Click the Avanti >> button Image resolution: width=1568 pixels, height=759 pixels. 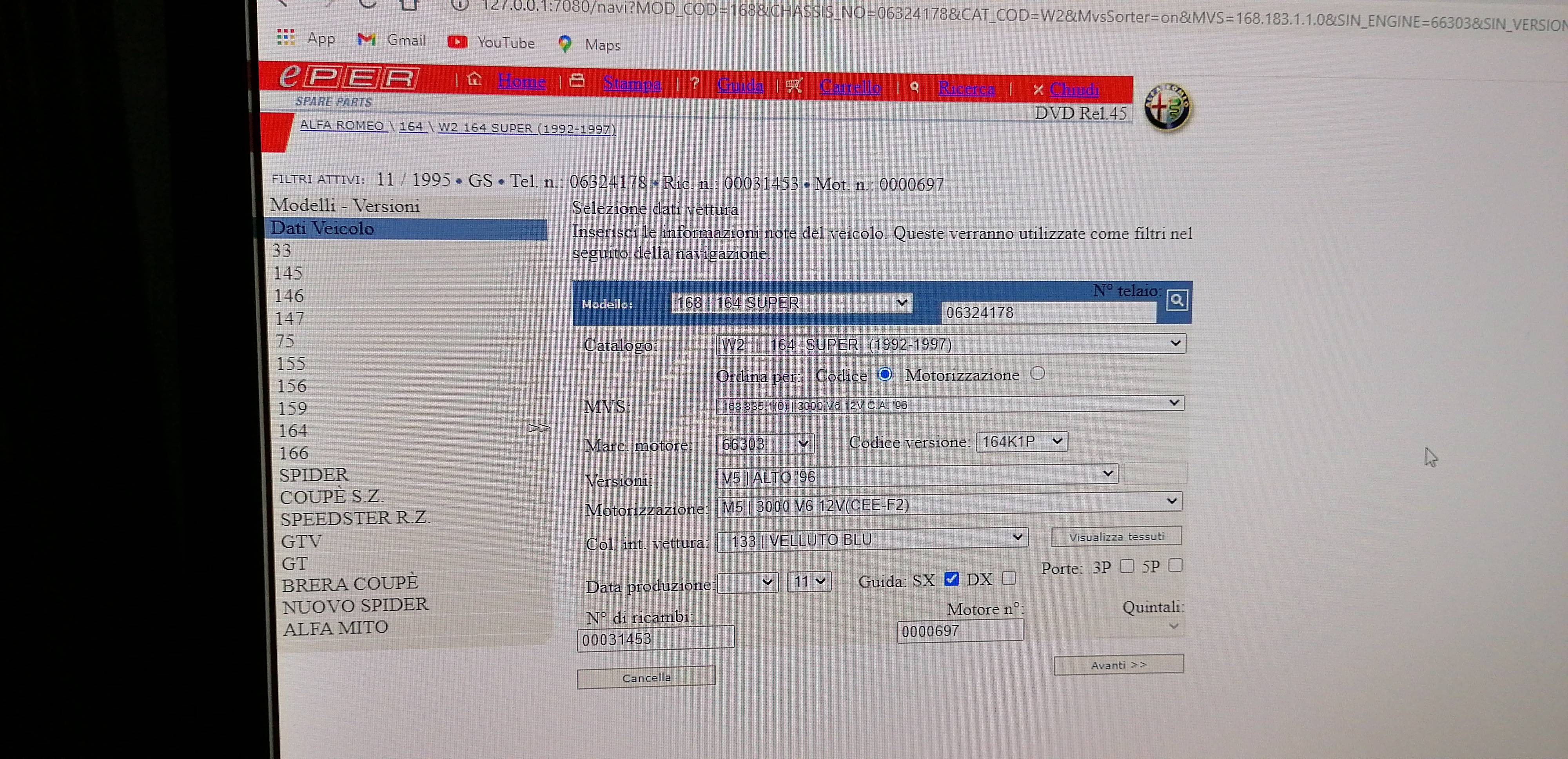tap(1119, 665)
